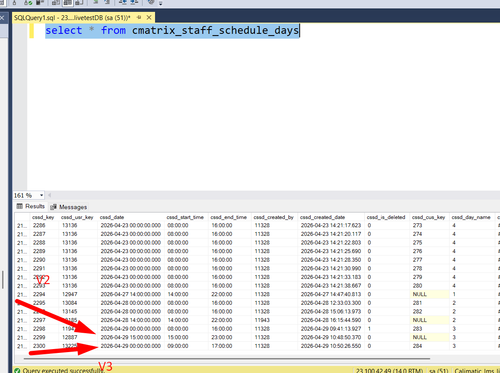Image resolution: width=500 pixels, height=373 pixels.
Task: Click the green query success status icon
Action: tap(17, 370)
